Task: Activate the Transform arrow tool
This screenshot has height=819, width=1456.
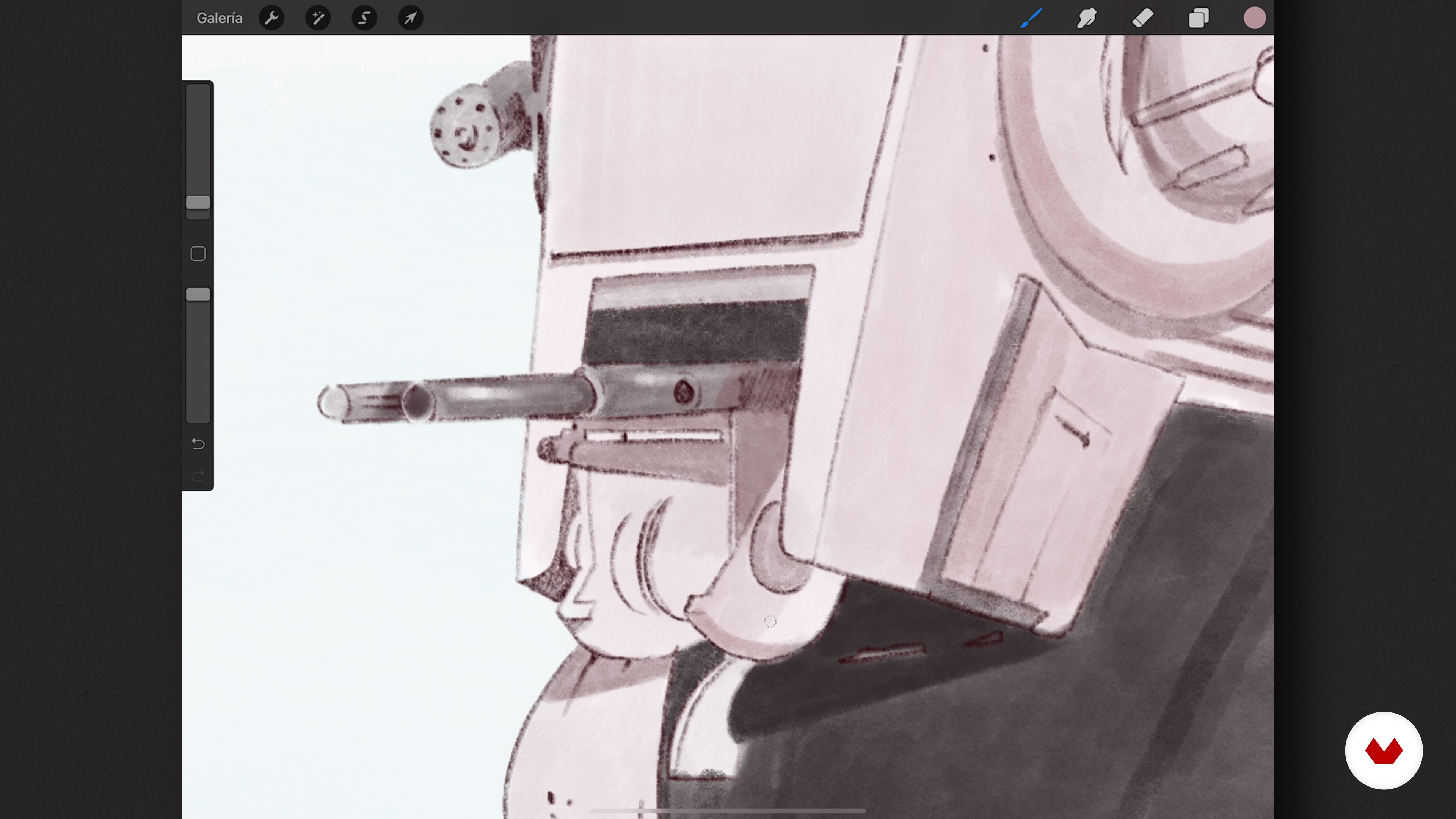Action: 411,18
